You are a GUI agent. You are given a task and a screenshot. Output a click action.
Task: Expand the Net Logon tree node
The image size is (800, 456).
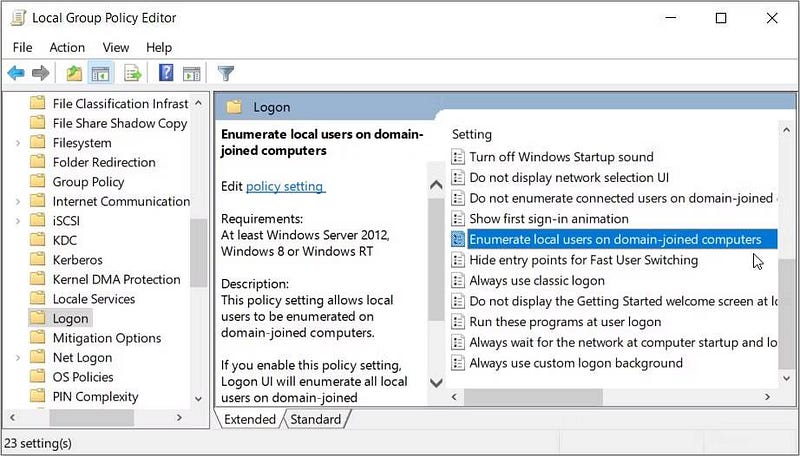click(x=18, y=358)
